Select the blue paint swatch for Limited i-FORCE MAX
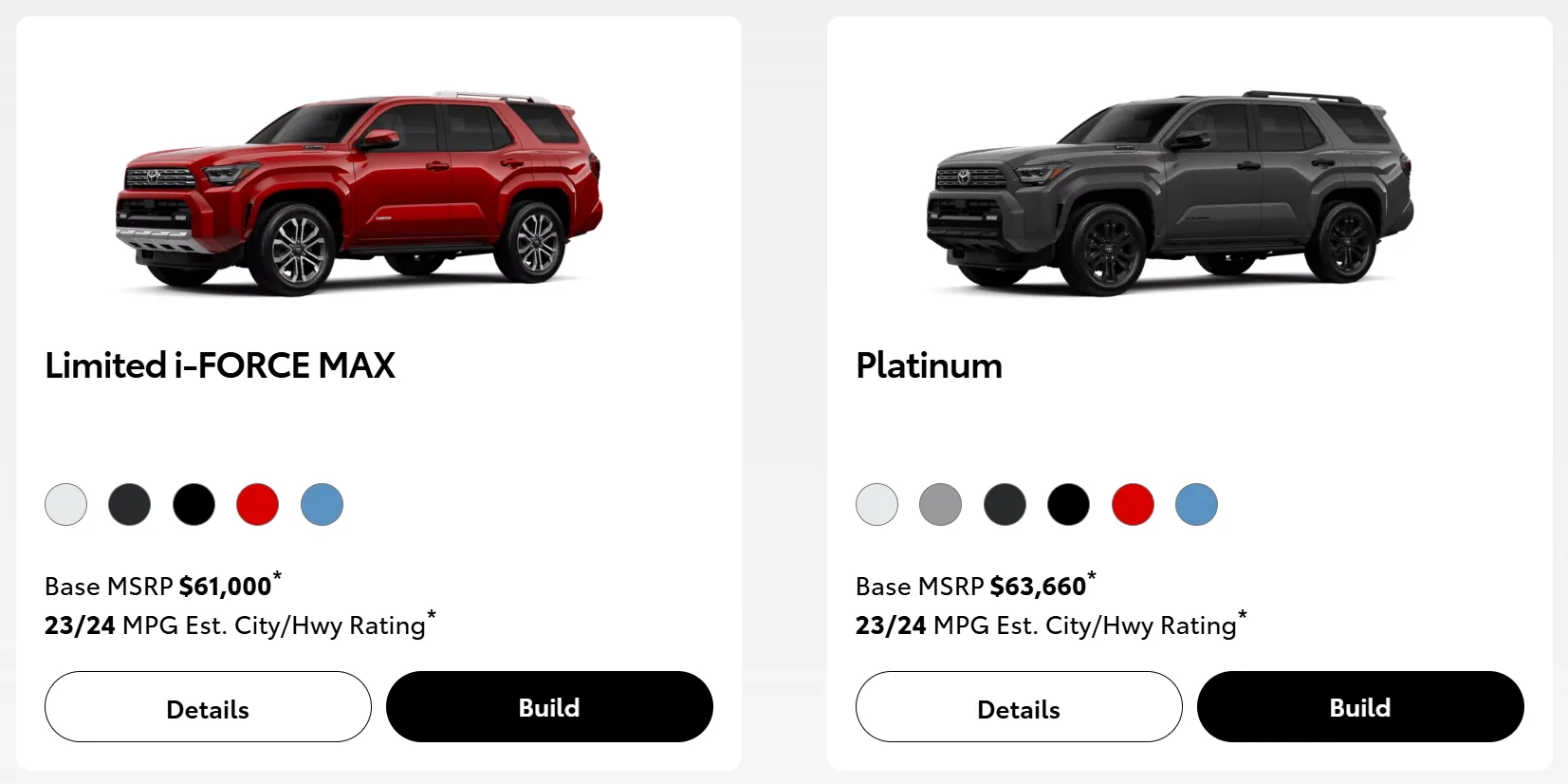 322,504
